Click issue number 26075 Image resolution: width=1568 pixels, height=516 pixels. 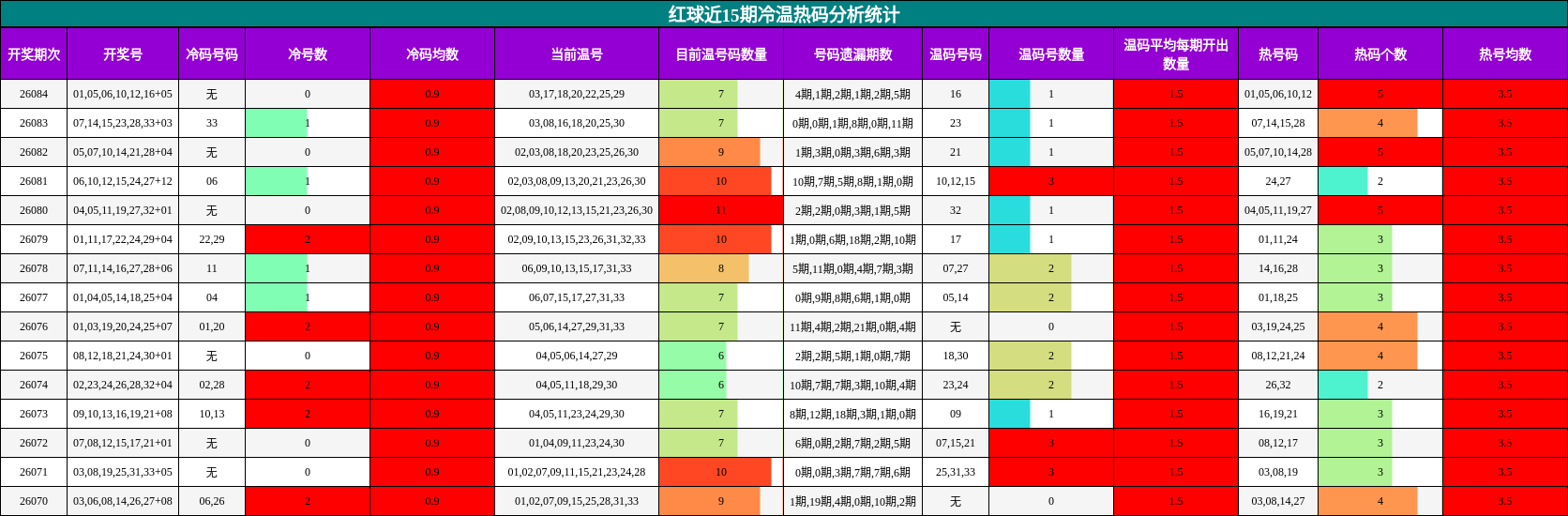(x=34, y=356)
